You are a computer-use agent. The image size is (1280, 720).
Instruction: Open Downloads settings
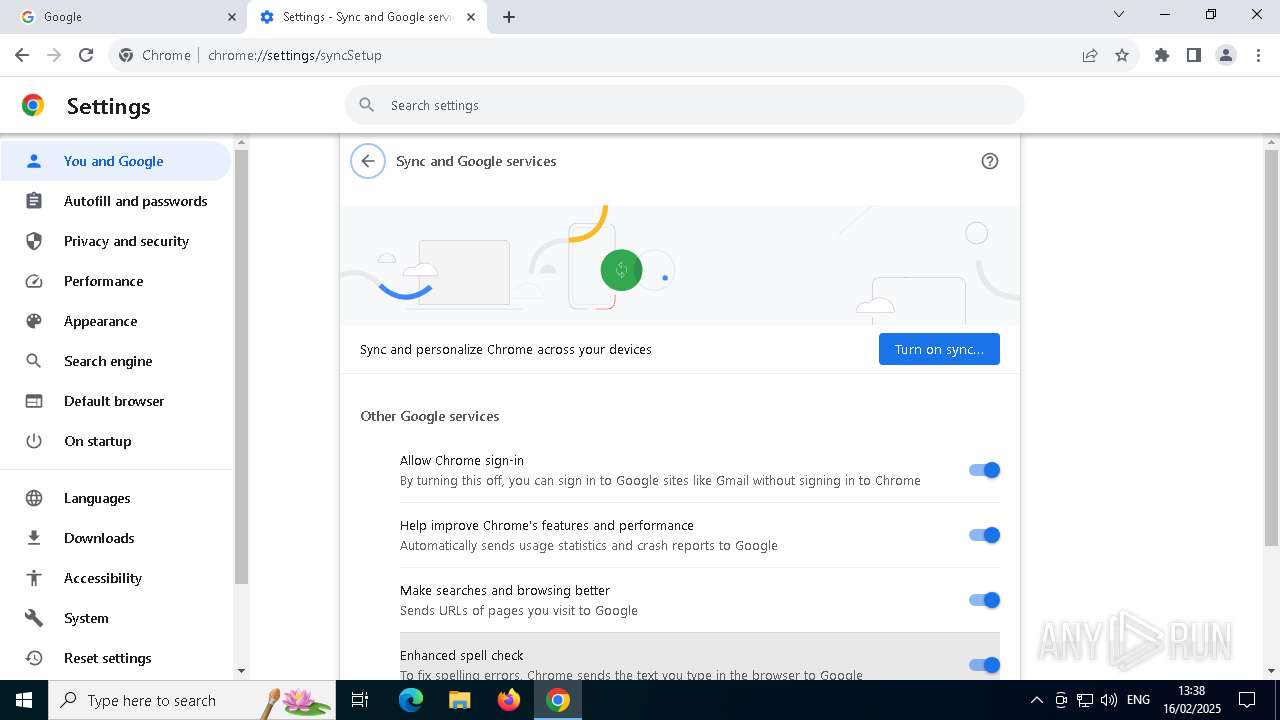point(116,538)
